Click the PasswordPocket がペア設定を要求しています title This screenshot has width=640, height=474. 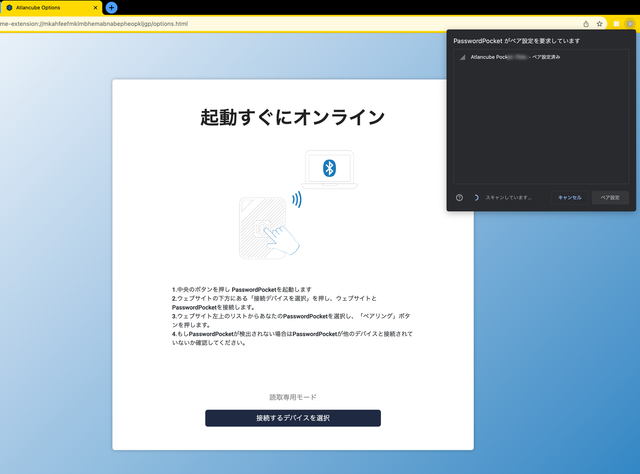pyautogui.click(x=516, y=41)
